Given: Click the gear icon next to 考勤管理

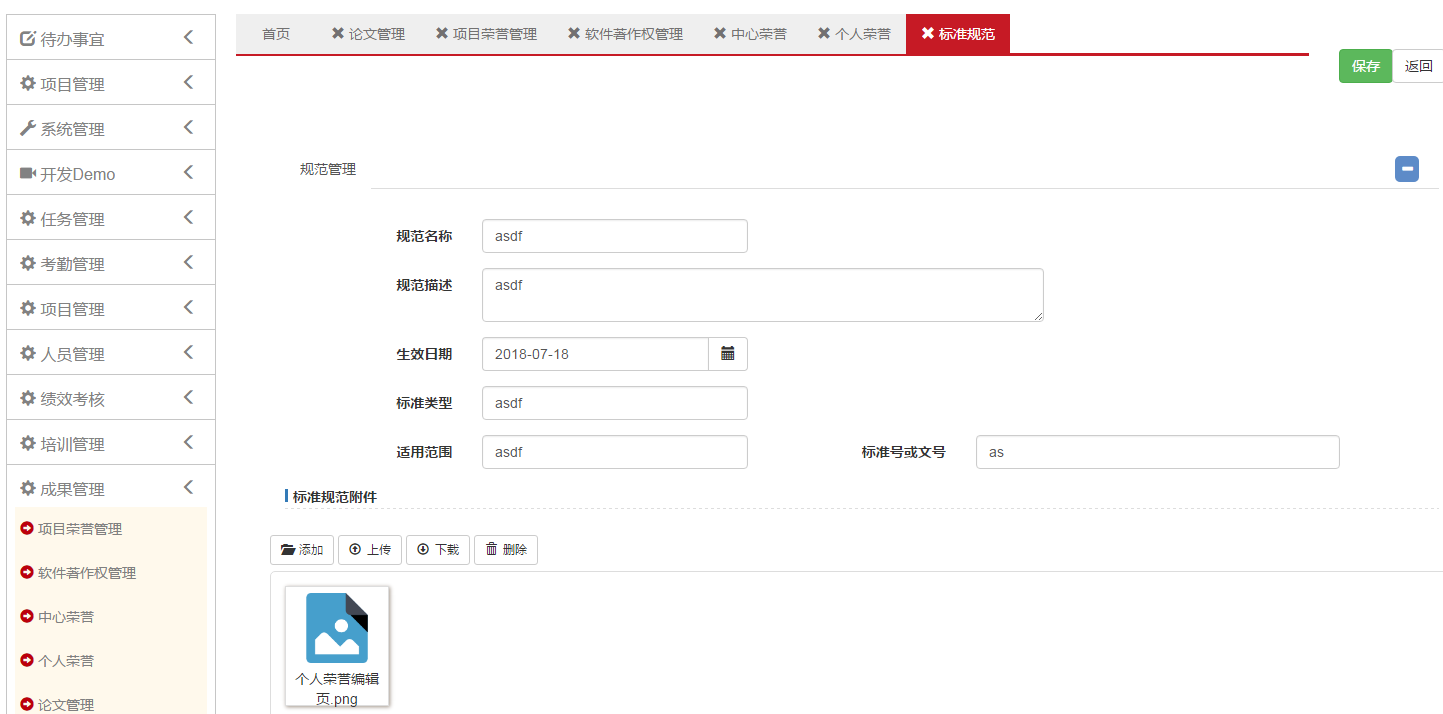Looking at the screenshot, I should (x=28, y=264).
